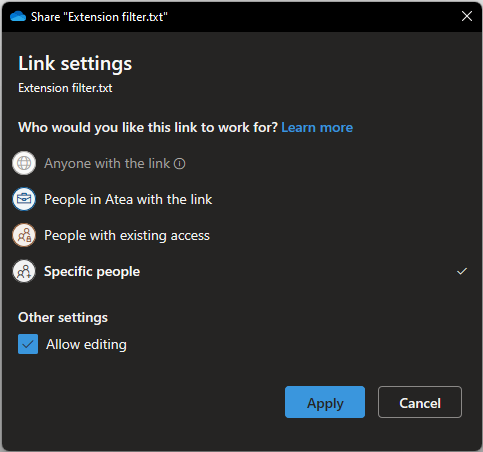Choose the Specific people icon
This screenshot has width=483, height=452.
(x=24, y=271)
